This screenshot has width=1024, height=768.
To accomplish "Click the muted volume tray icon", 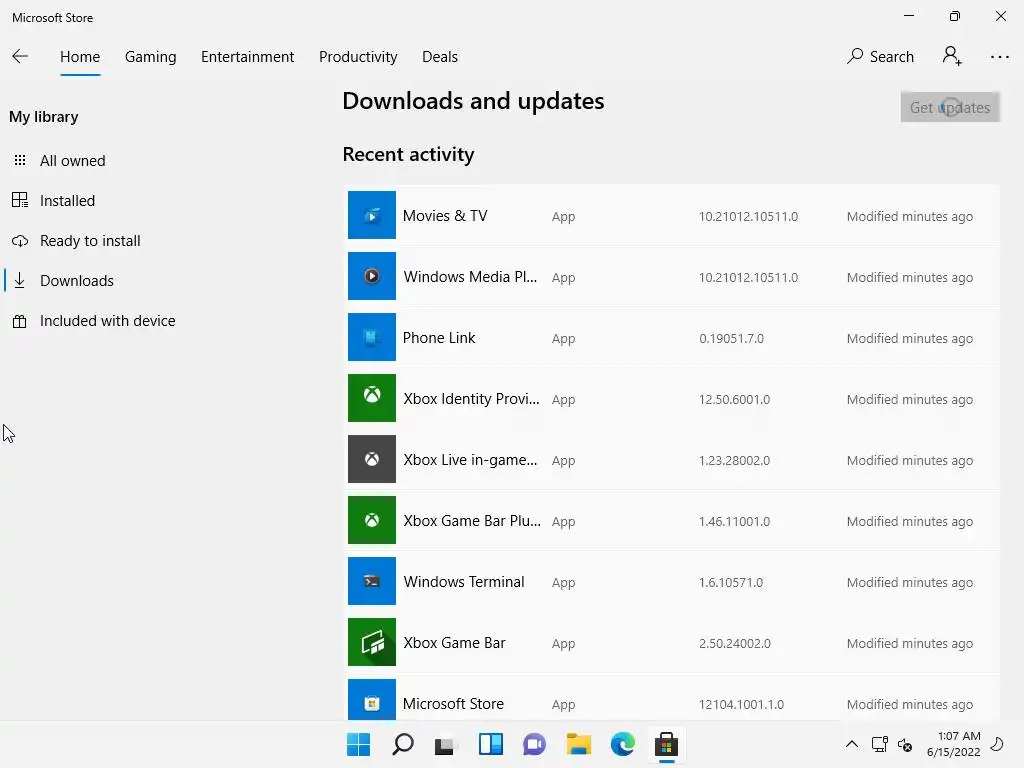I will (x=905, y=744).
